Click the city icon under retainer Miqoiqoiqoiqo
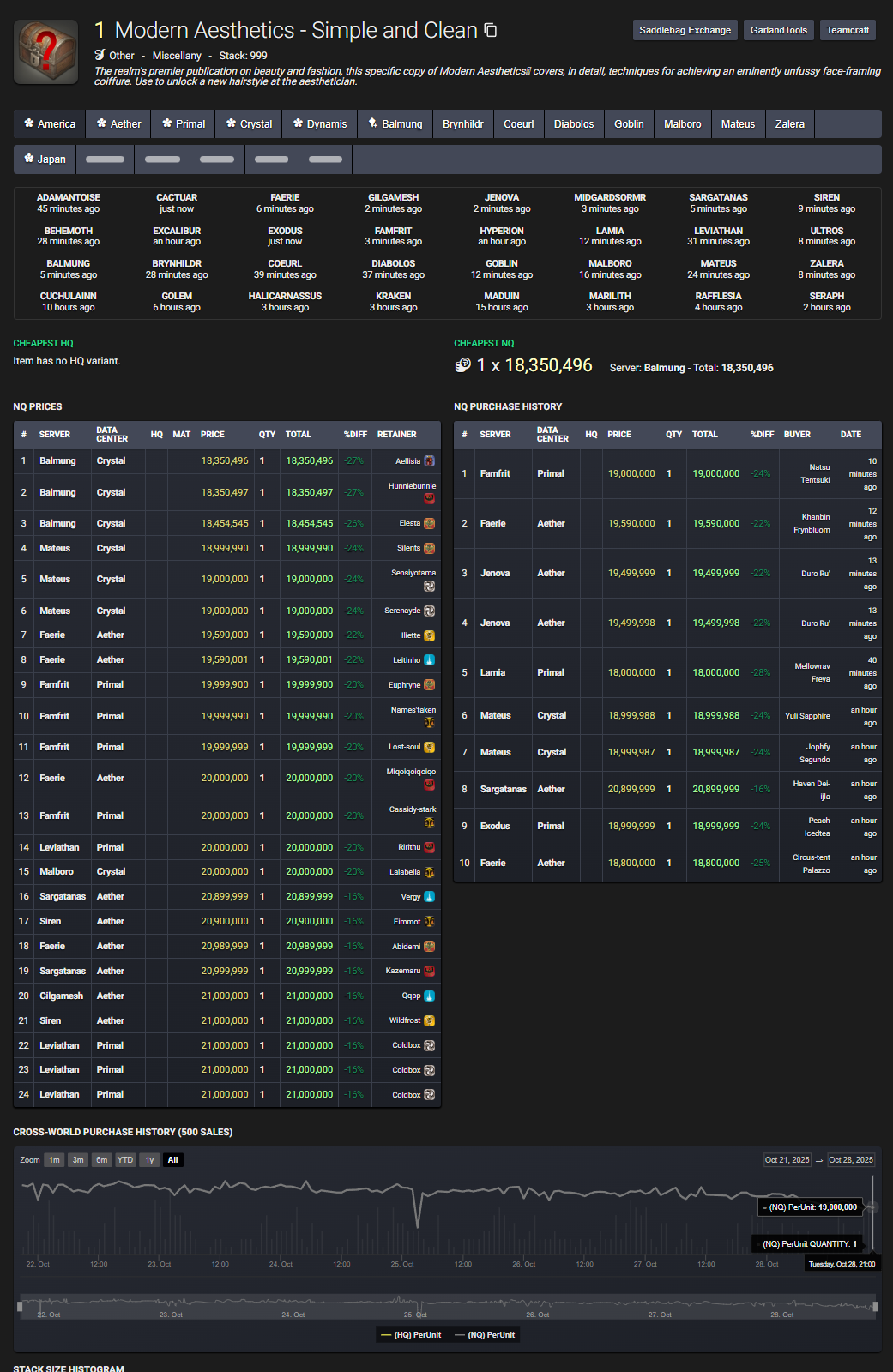Screen dimensions: 893x1372 click(430, 784)
